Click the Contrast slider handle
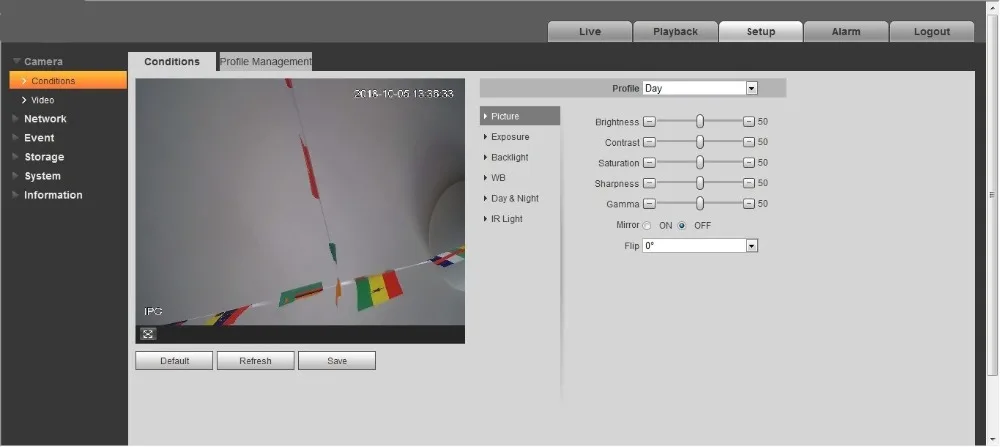1000x447 pixels. [x=700, y=142]
